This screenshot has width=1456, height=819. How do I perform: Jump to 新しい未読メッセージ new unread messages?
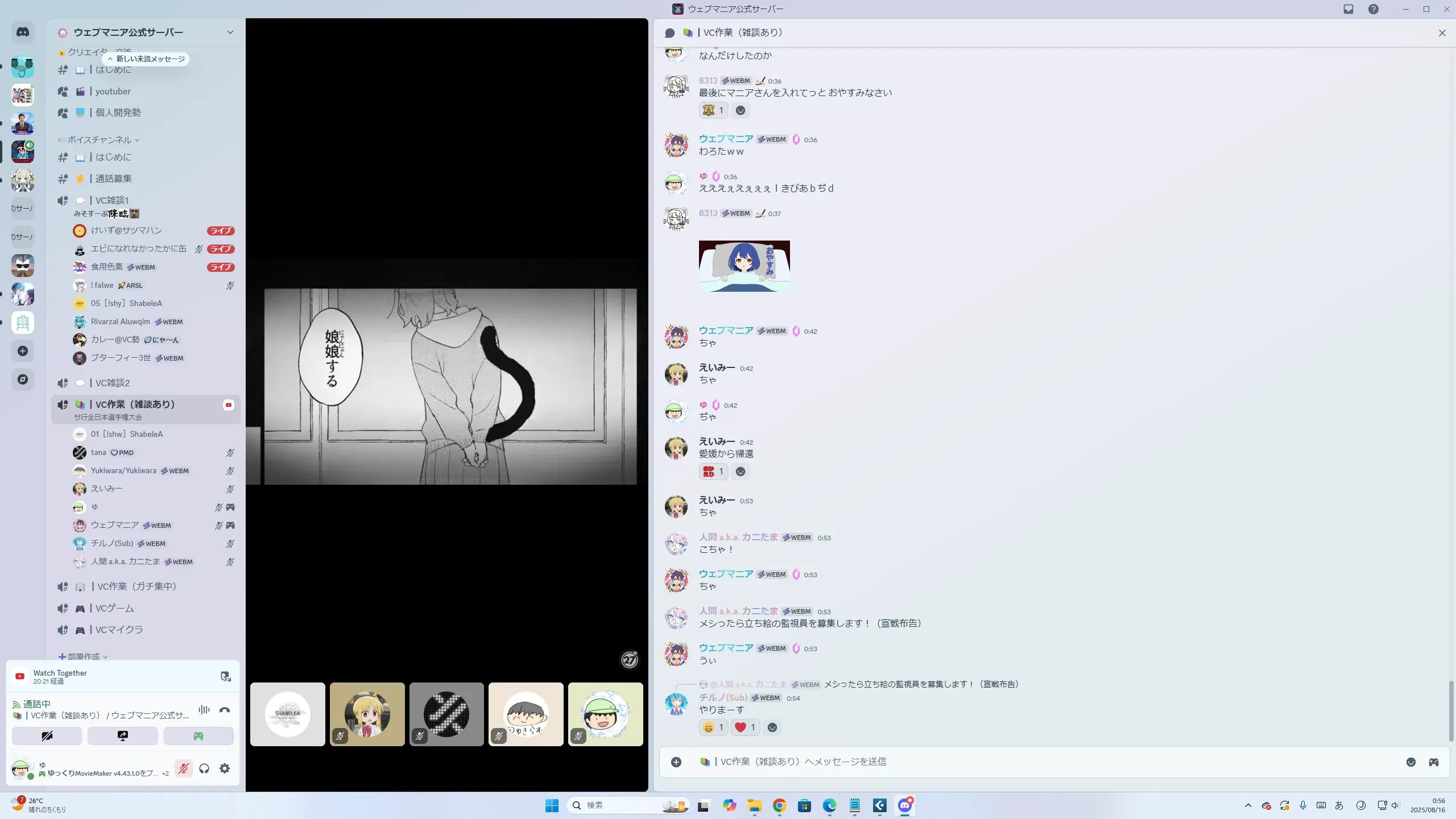tap(146, 59)
